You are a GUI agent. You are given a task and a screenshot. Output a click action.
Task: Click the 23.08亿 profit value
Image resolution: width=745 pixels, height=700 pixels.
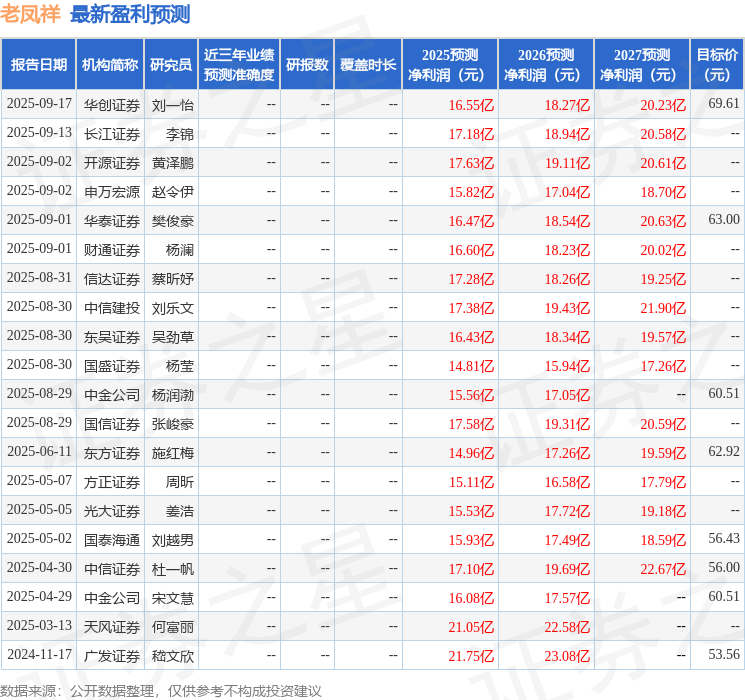click(567, 656)
